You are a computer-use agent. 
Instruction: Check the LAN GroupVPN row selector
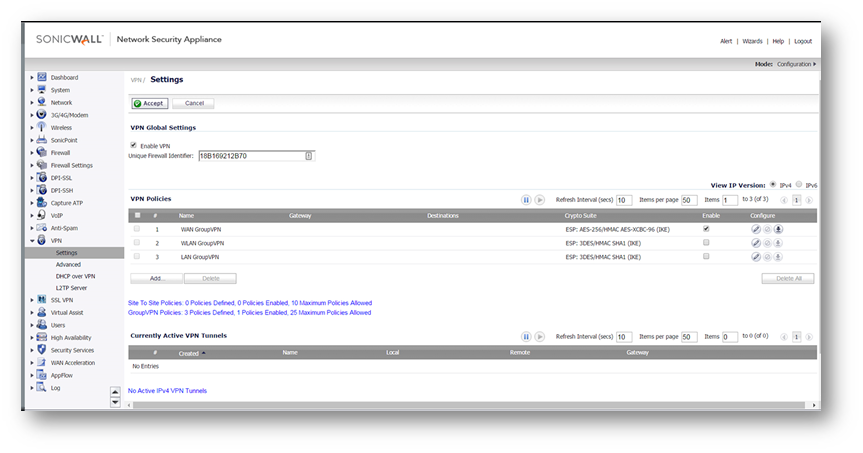[137, 256]
